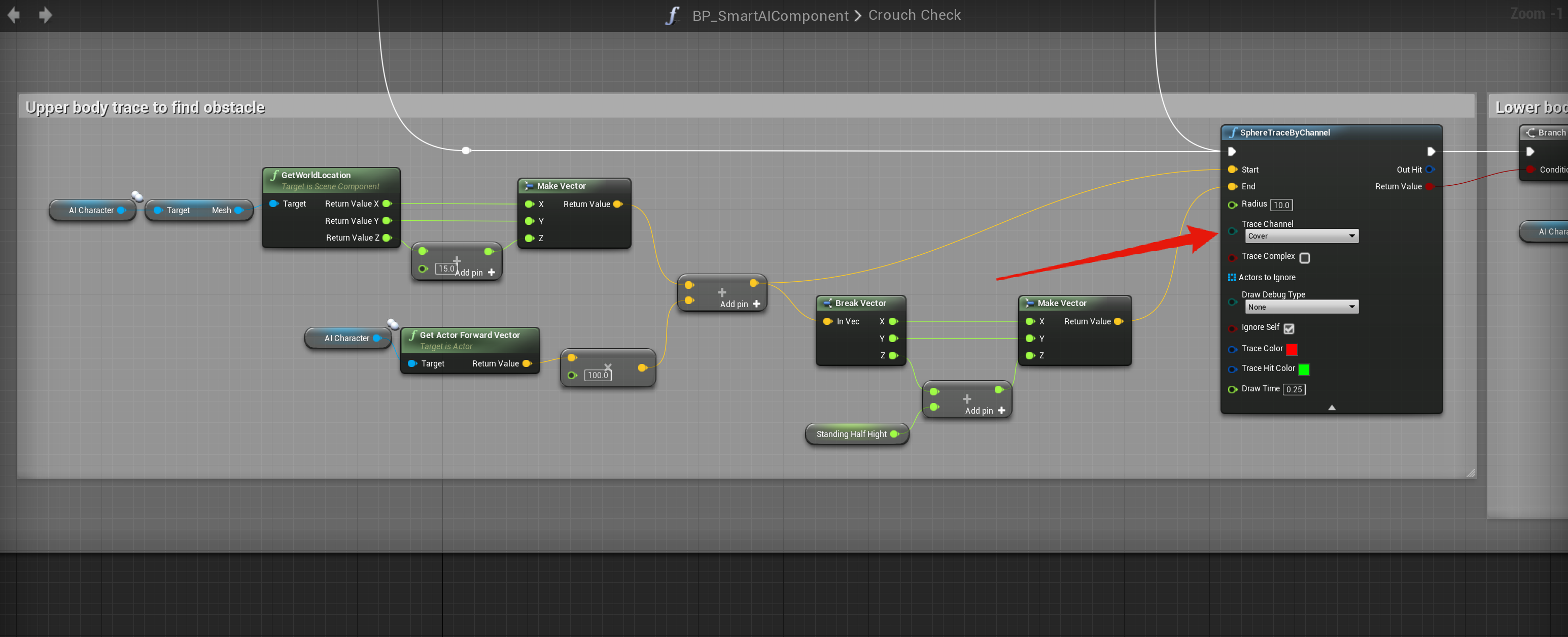
Task: Click the forward navigation arrow icon
Action: coord(45,15)
